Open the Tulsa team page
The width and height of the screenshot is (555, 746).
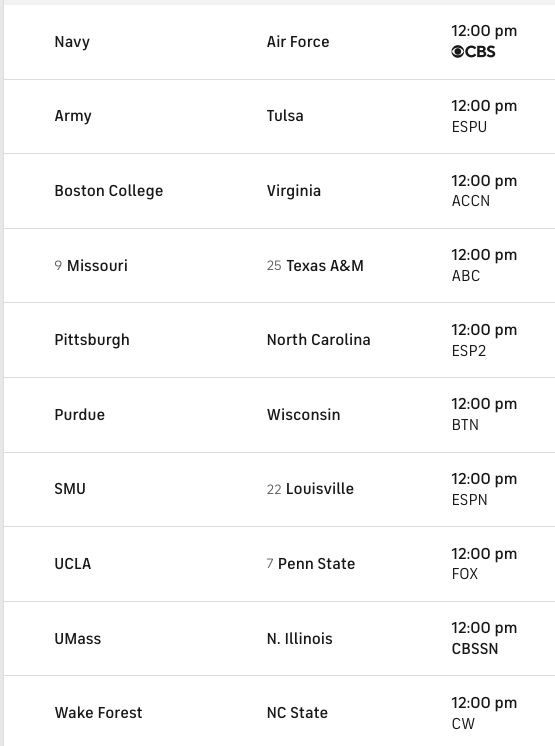tap(285, 116)
